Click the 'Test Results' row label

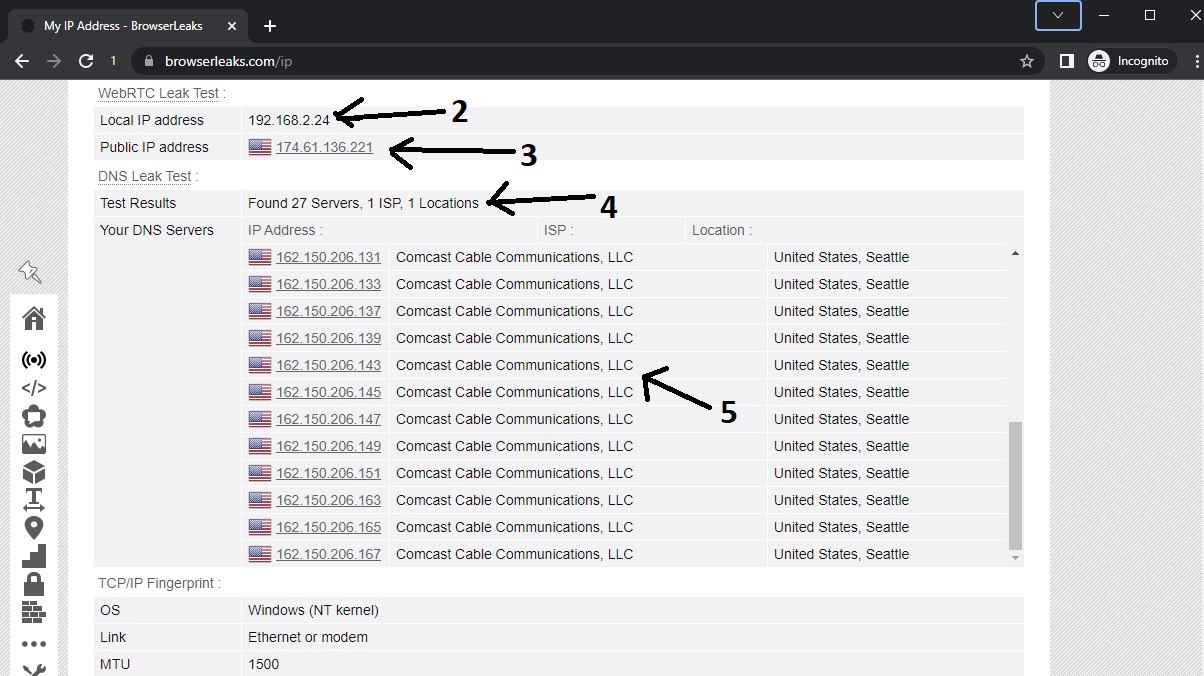138,203
